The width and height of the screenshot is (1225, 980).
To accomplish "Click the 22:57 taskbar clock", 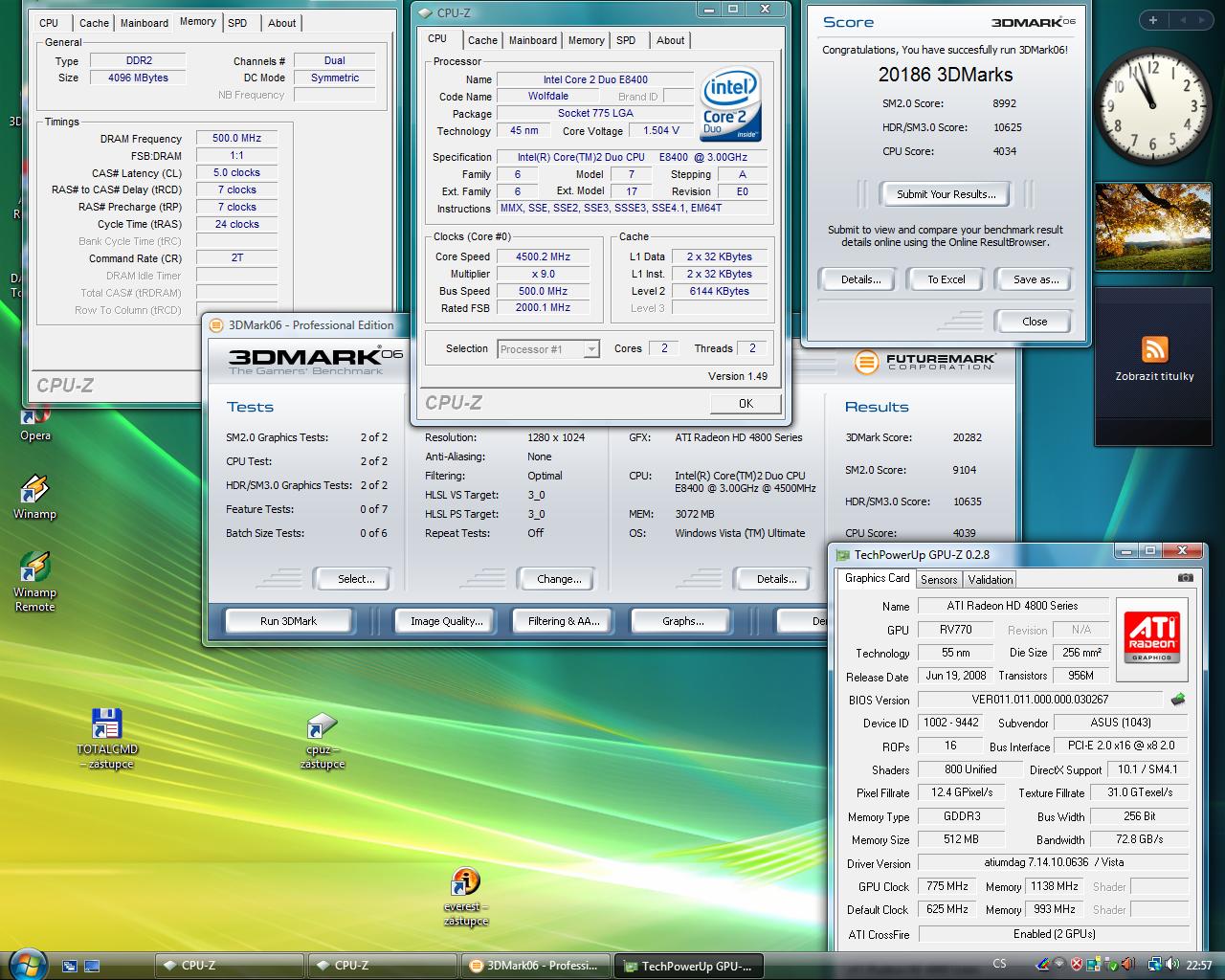I will [x=1198, y=965].
